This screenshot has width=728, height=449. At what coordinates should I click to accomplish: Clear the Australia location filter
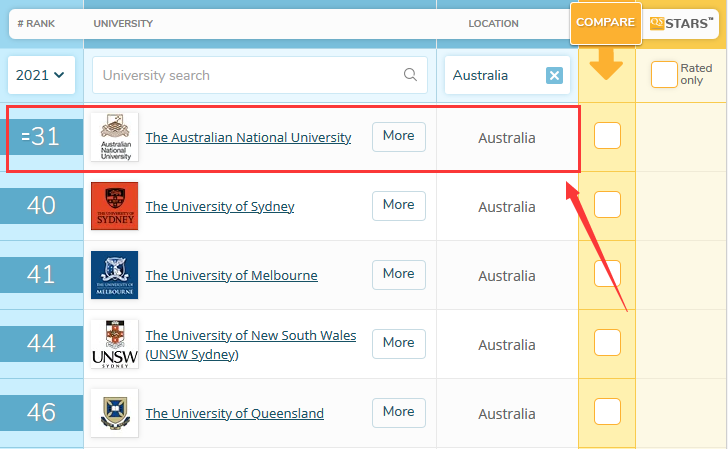coord(554,75)
